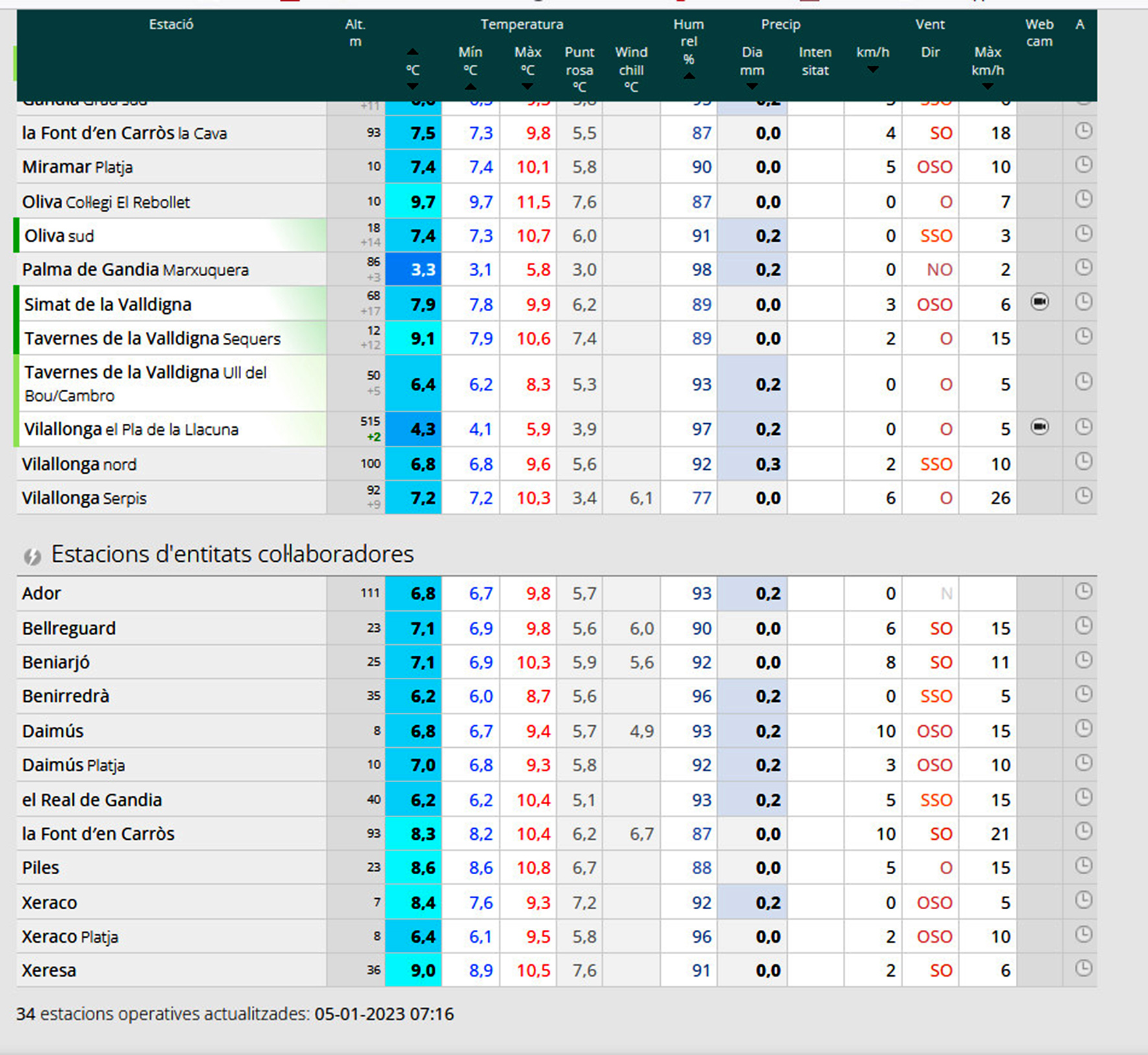Click lightning icon beside Estacions d'entitats col·laboradores
1148x1055 pixels.
click(x=32, y=556)
